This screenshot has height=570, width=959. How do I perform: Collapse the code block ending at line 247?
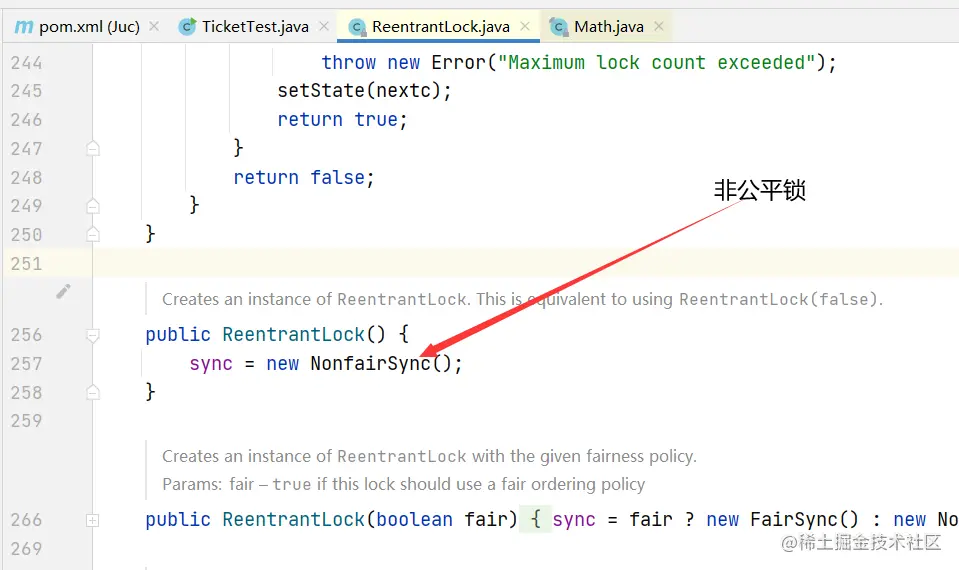coord(93,148)
